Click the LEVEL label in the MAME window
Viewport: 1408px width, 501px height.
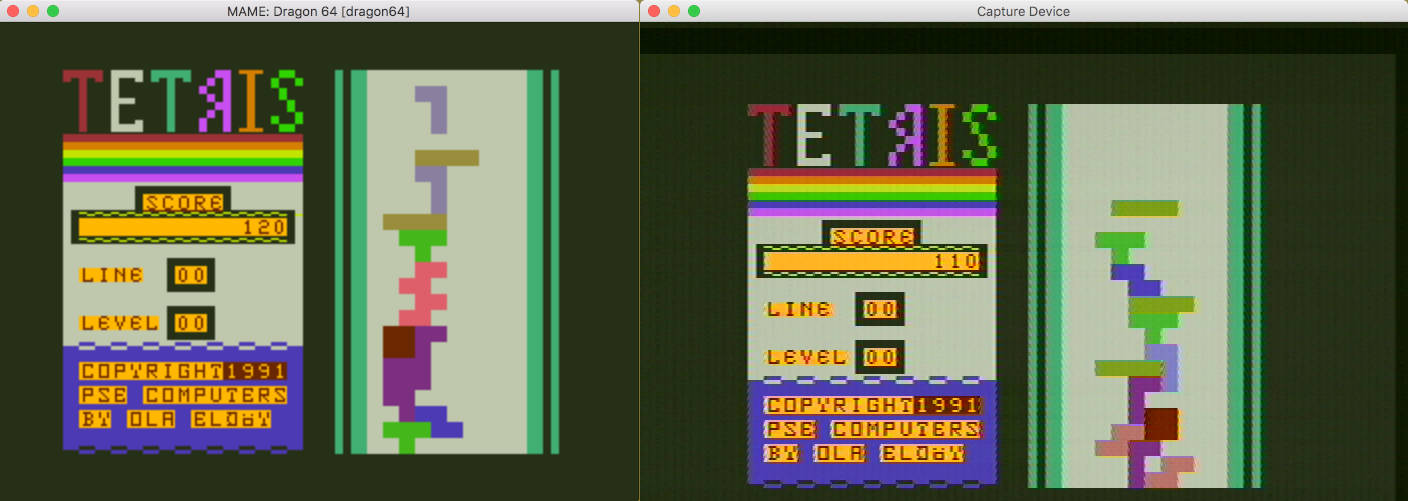tap(119, 323)
